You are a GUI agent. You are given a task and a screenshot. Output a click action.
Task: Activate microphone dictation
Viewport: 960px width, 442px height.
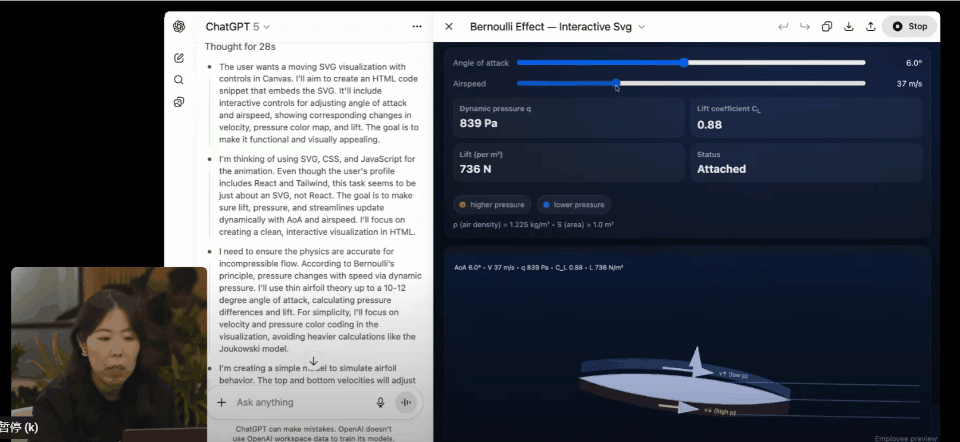tap(380, 402)
